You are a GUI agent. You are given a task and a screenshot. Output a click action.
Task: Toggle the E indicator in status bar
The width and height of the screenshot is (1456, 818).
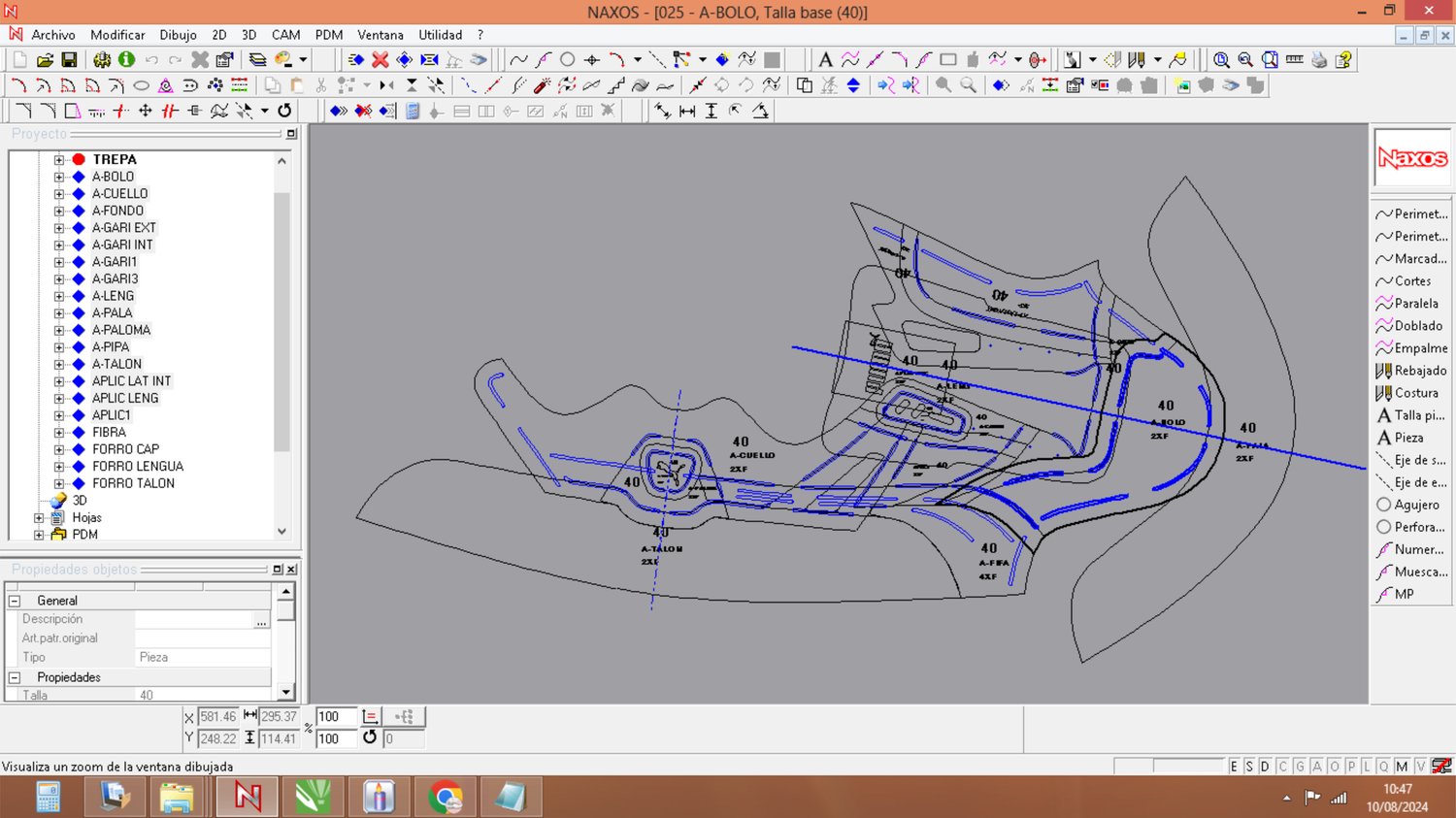tap(1234, 767)
